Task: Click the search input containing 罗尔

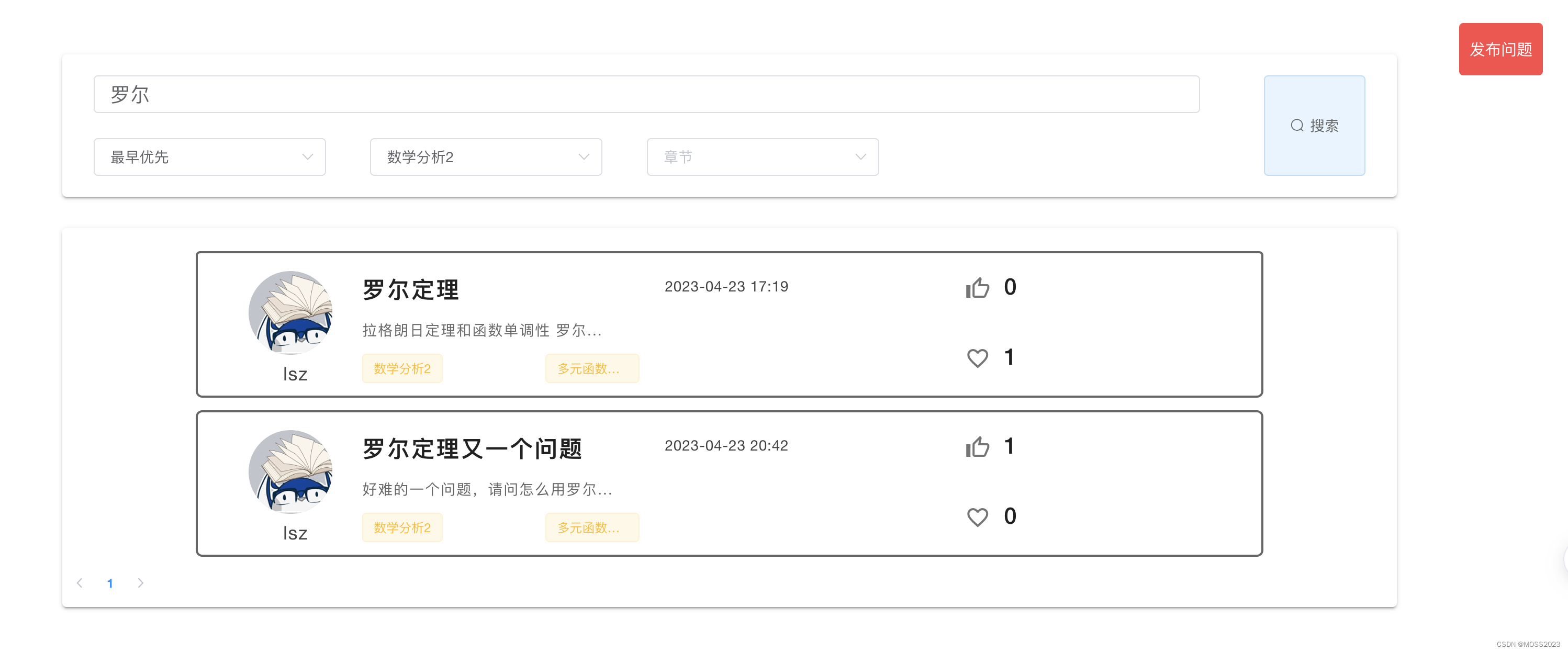Action: click(x=646, y=94)
